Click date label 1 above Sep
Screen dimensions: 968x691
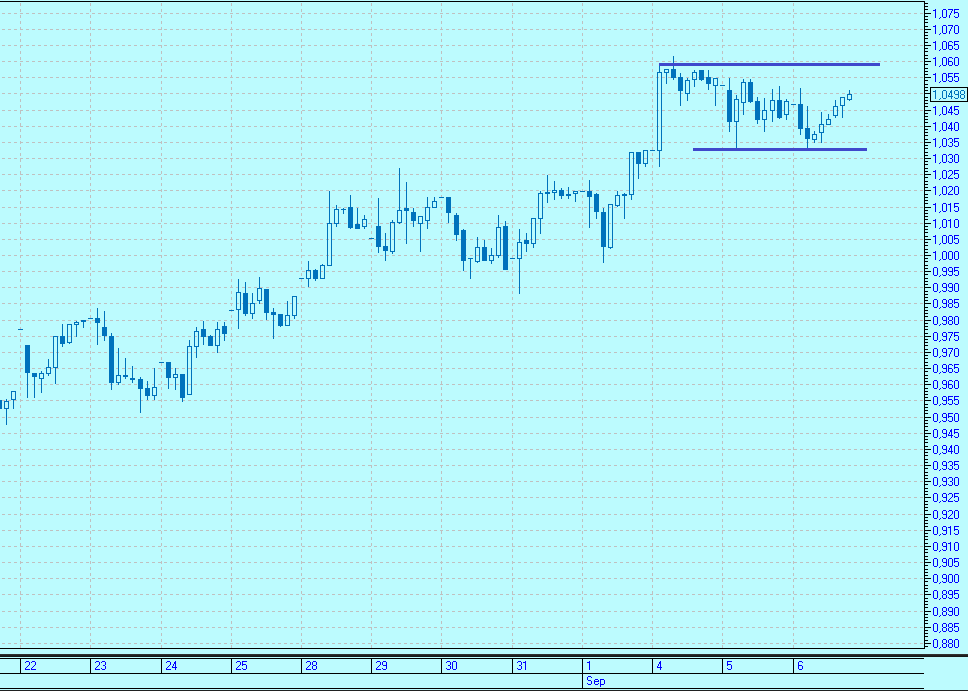coord(589,666)
